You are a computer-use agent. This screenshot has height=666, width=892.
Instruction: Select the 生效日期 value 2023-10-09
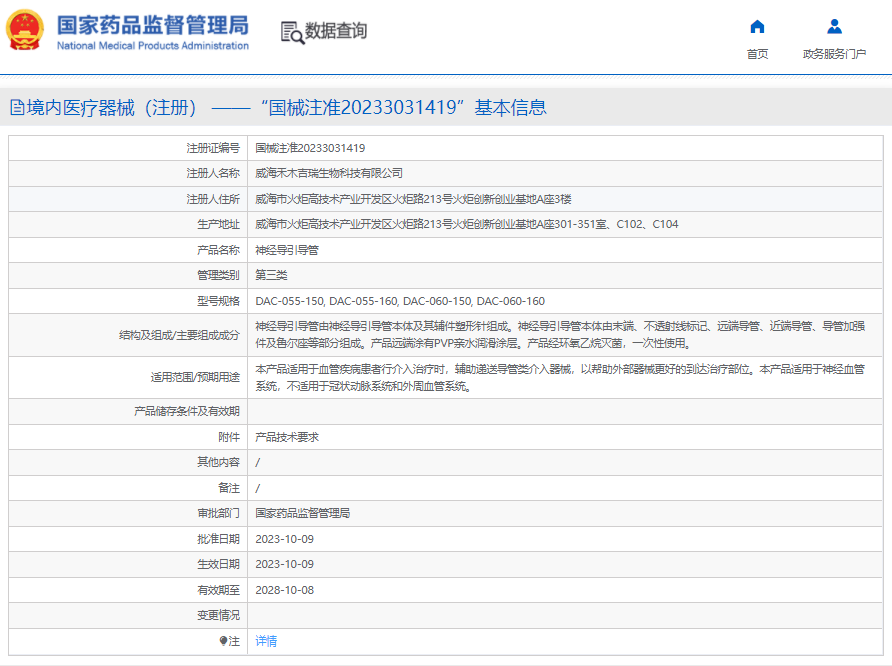coord(284,564)
